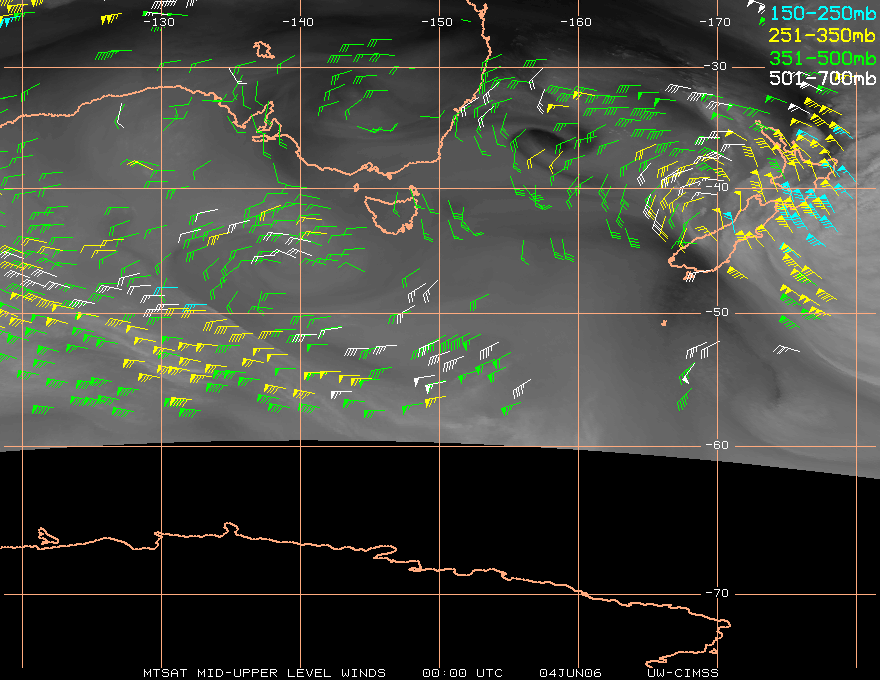The width and height of the screenshot is (880, 680).
Task: Click the -70 latitude label
Action: [718, 593]
